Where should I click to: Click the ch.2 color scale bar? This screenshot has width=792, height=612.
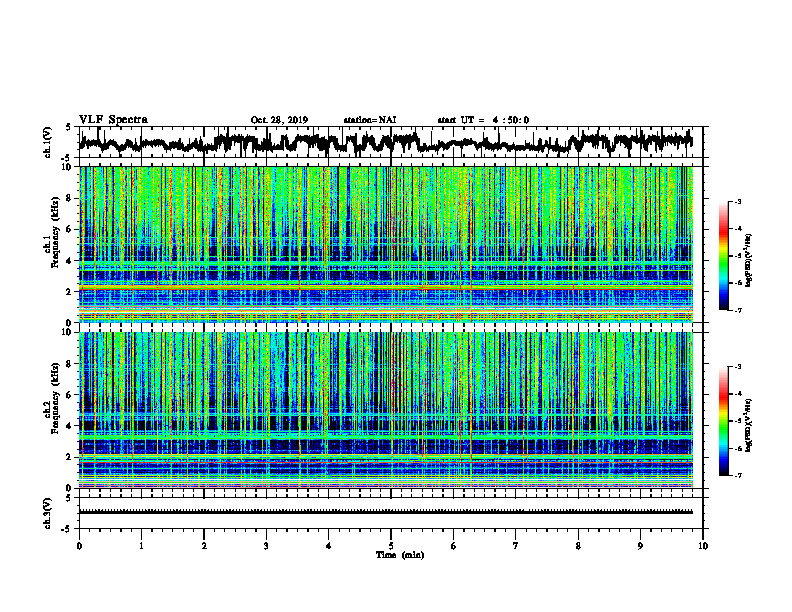pos(723,421)
